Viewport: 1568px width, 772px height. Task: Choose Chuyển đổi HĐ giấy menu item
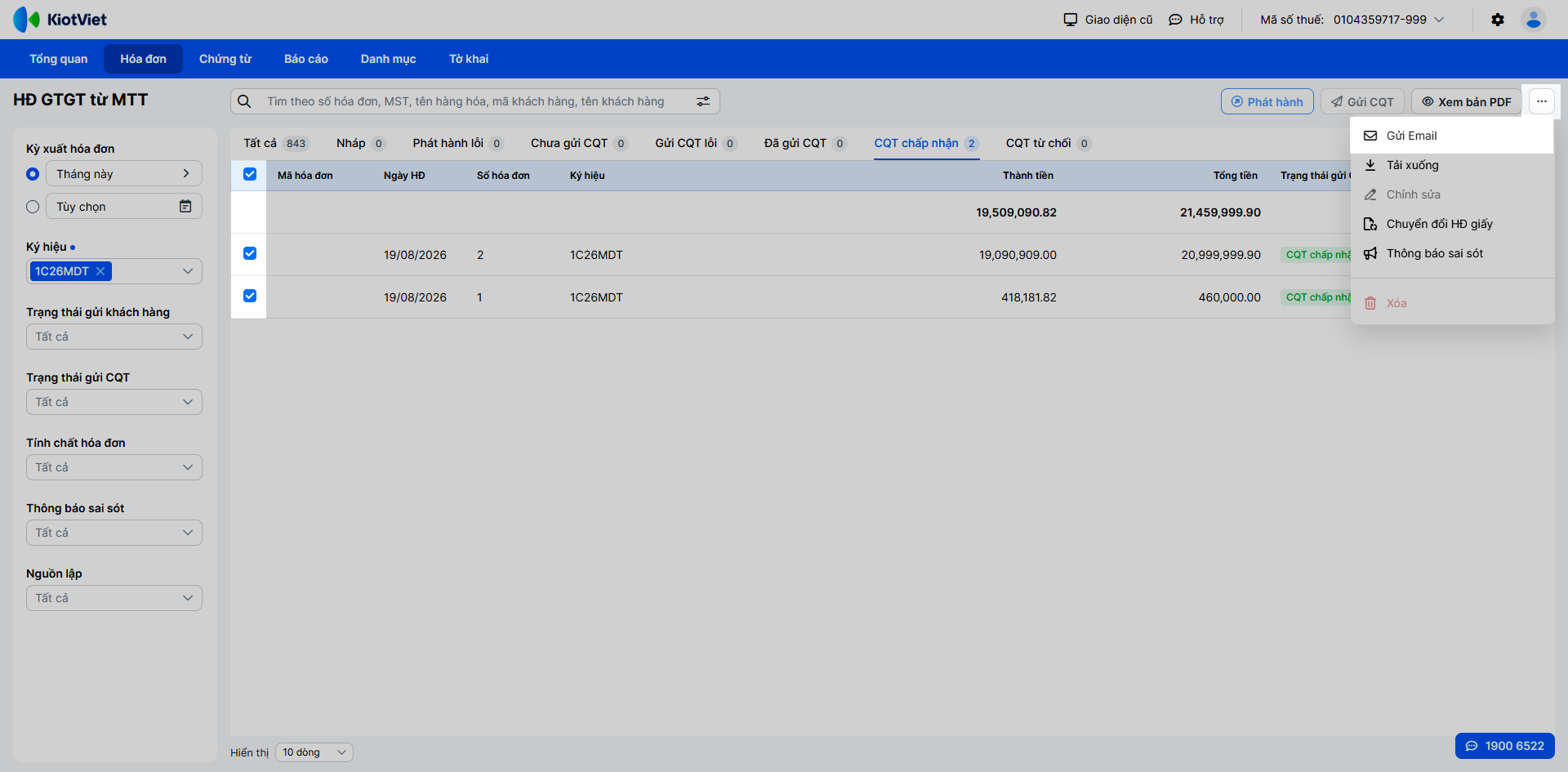(x=1452, y=224)
